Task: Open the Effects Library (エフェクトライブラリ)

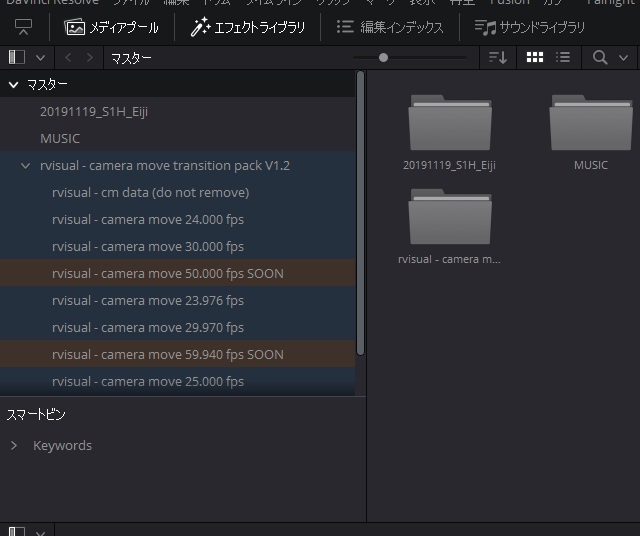Action: (x=247, y=27)
